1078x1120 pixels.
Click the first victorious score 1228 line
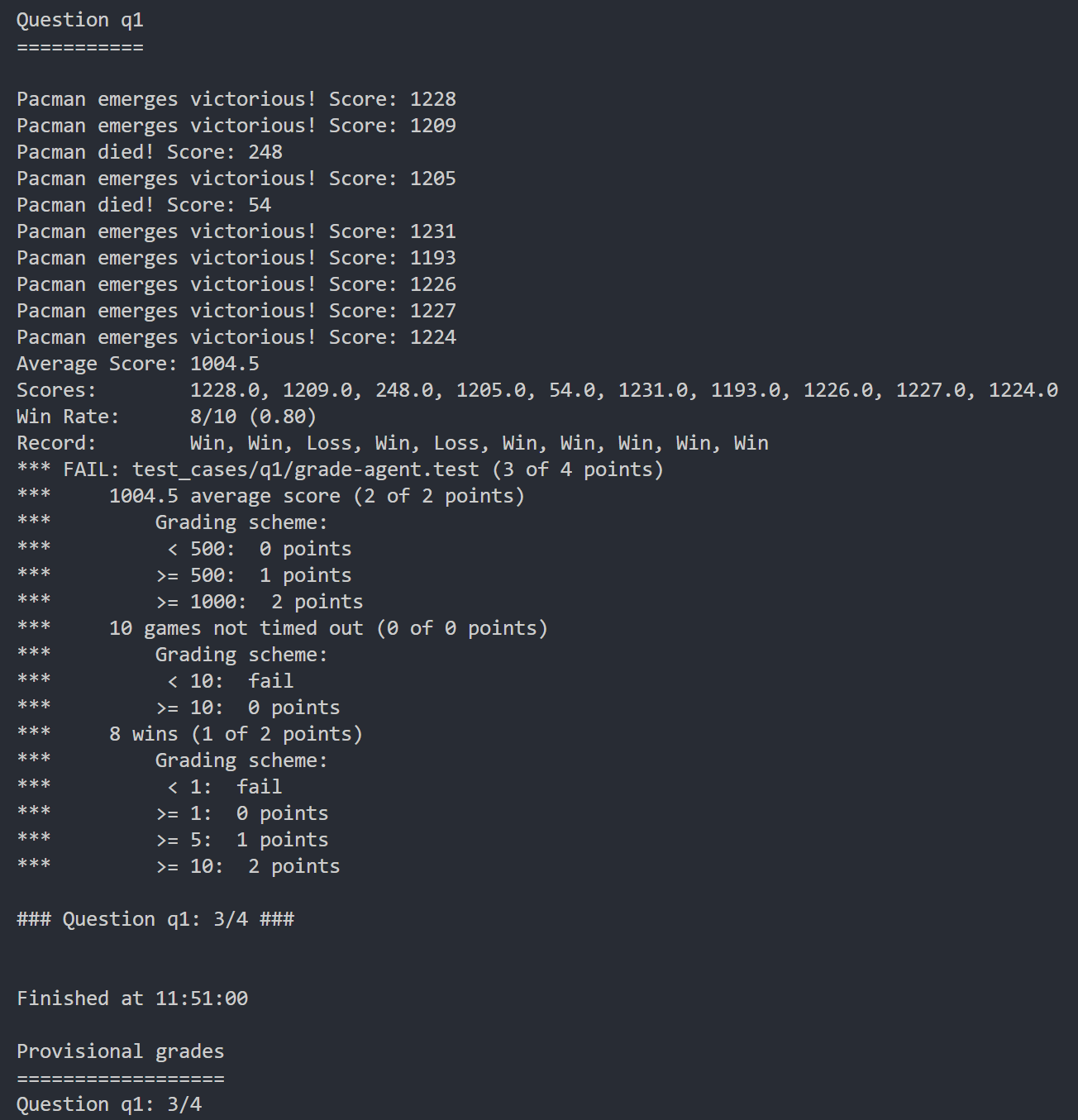(x=236, y=99)
